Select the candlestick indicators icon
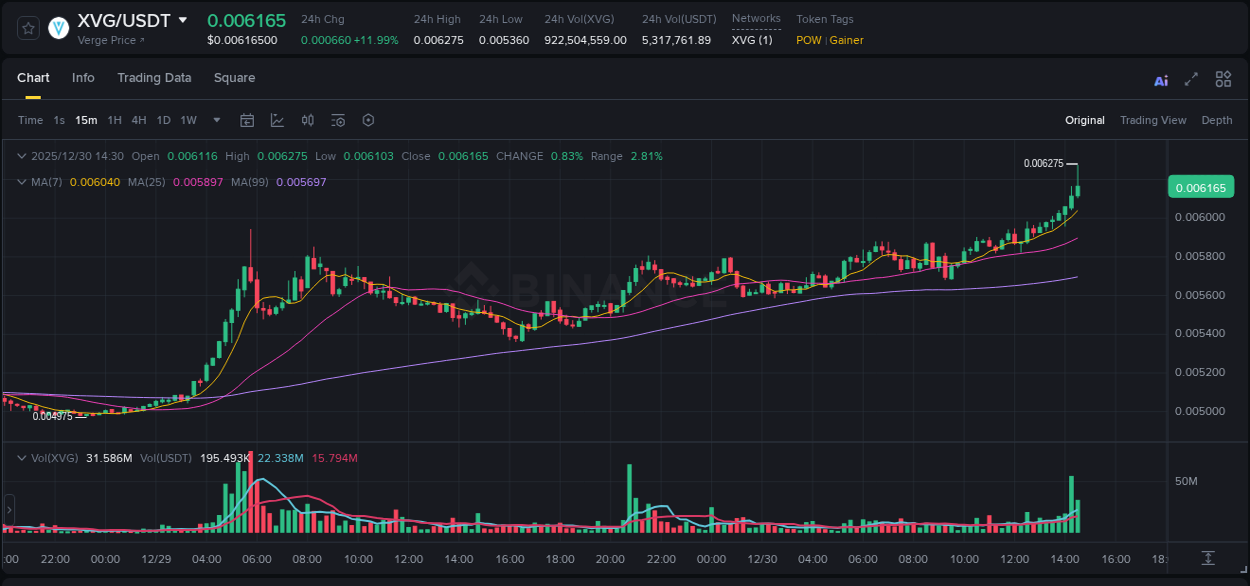The width and height of the screenshot is (1250, 586). pos(307,120)
